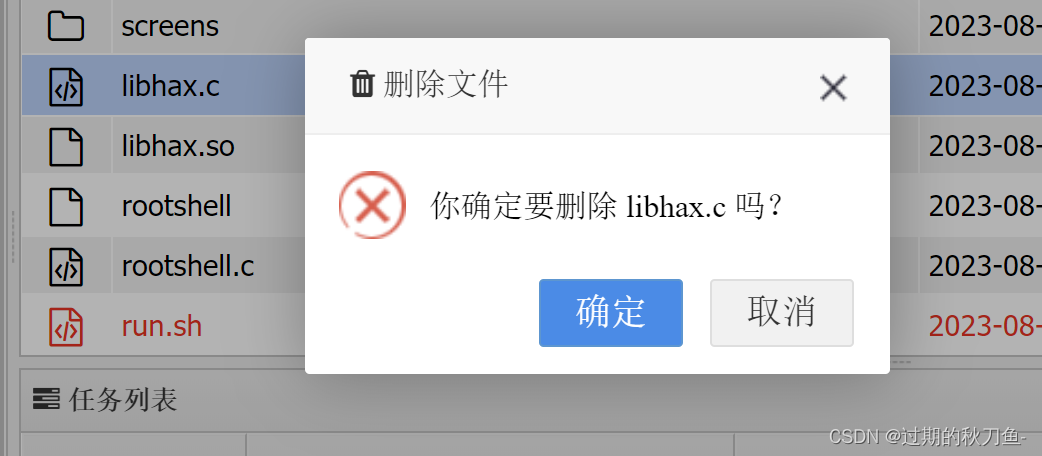Close the 删除文件 dialog with X

[x=833, y=88]
